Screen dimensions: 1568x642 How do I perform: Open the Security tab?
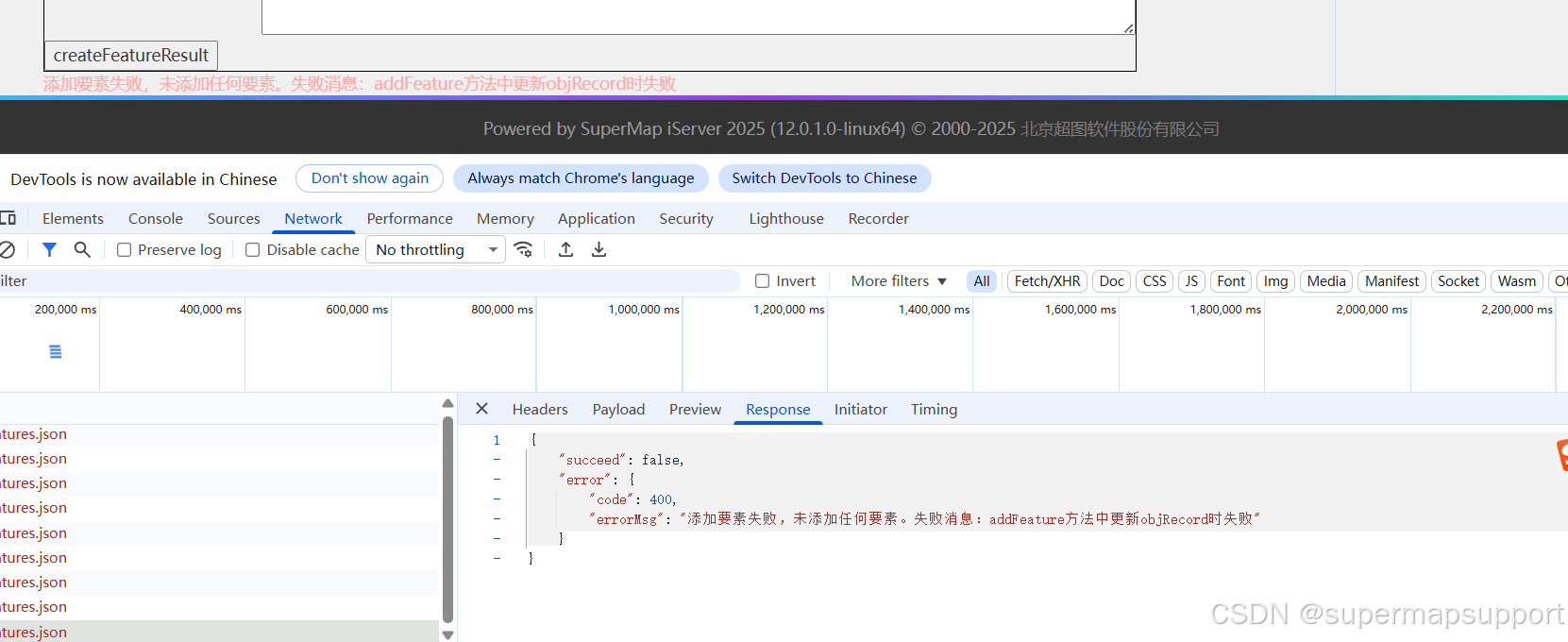[686, 218]
